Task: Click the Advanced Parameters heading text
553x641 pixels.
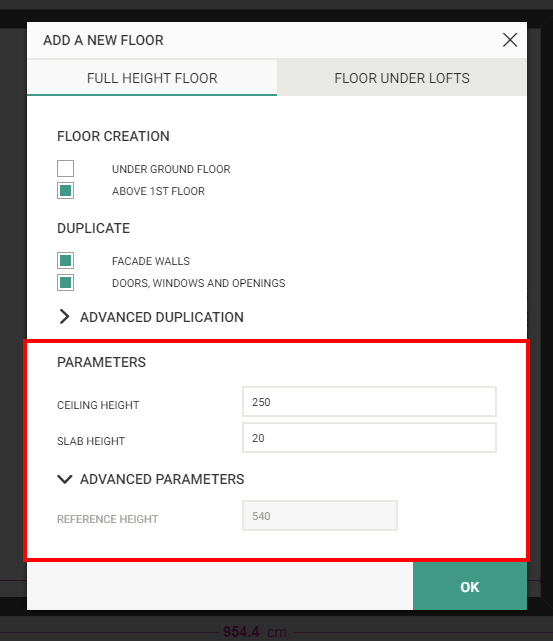Action: point(162,479)
